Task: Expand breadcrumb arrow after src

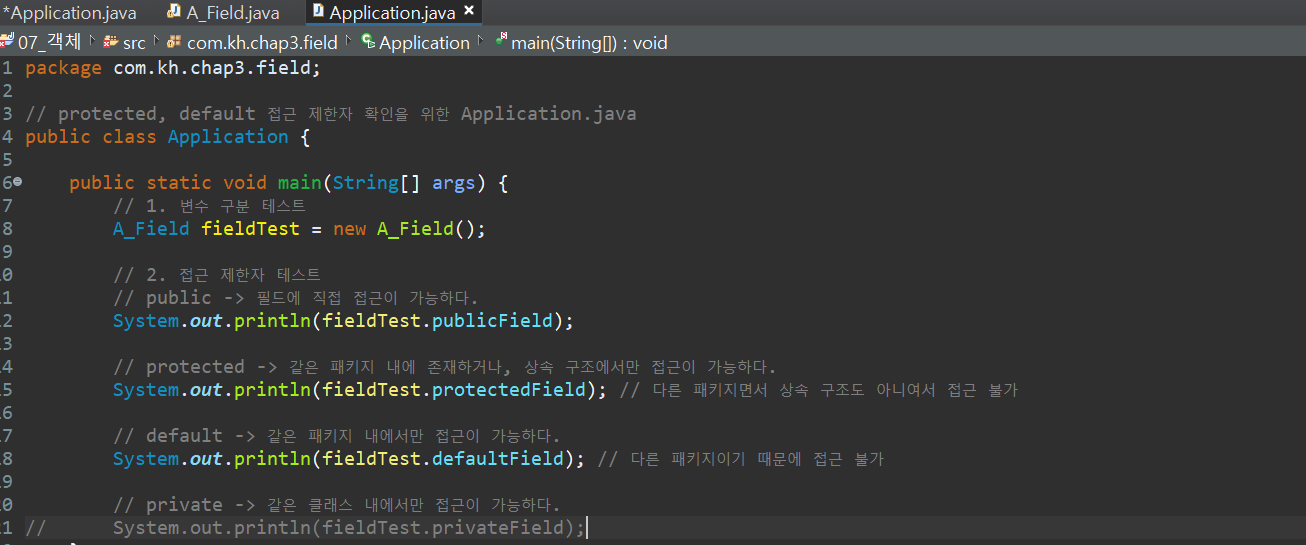Action: (x=156, y=41)
